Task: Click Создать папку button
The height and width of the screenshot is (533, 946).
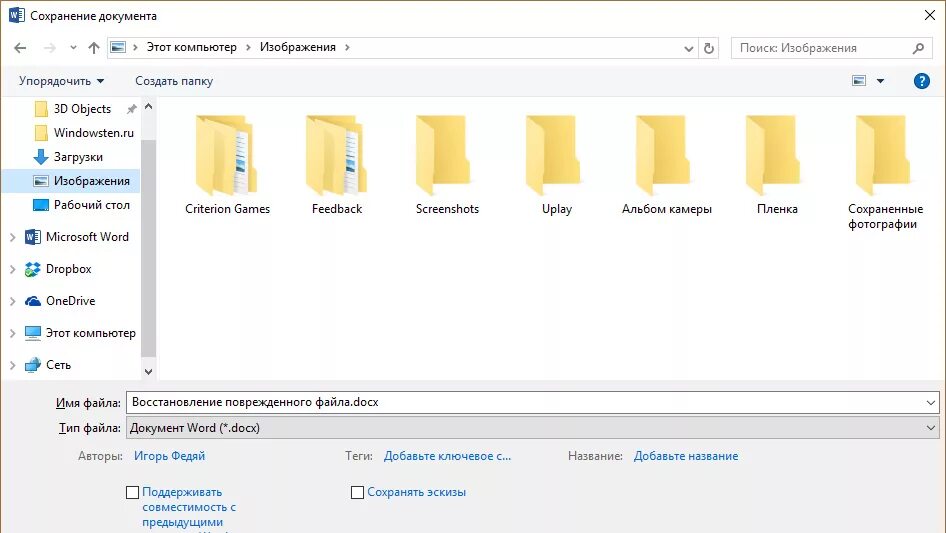Action: pyautogui.click(x=174, y=81)
